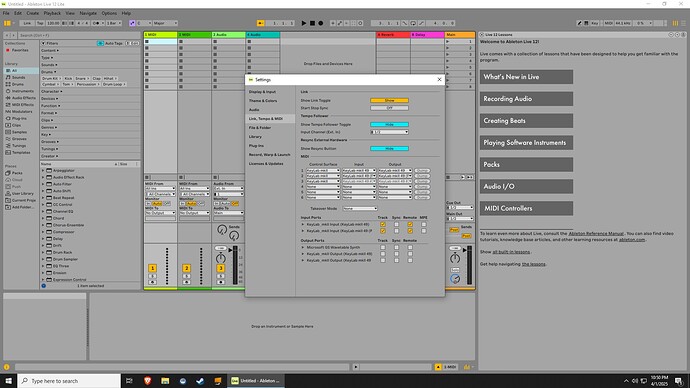This screenshot has height=388, width=690.
Task: Open Tunings category in browser
Action: pyautogui.click(x=19, y=146)
